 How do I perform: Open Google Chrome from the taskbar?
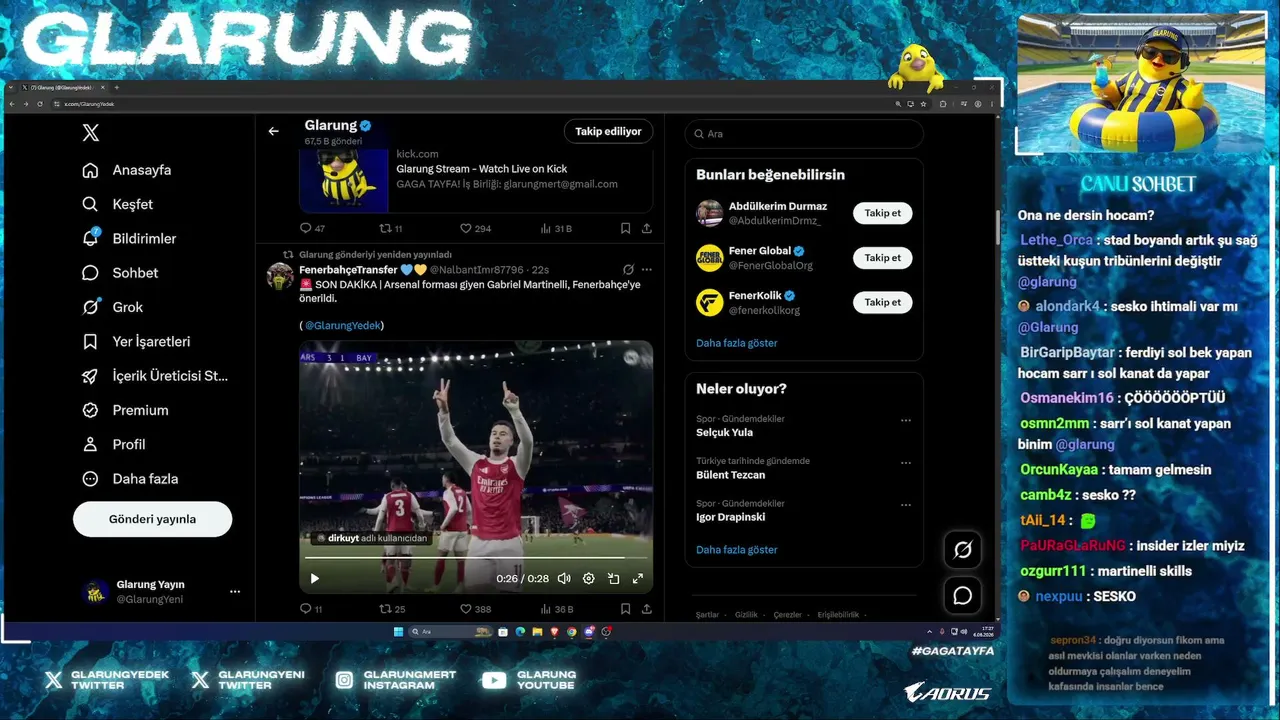coord(571,632)
